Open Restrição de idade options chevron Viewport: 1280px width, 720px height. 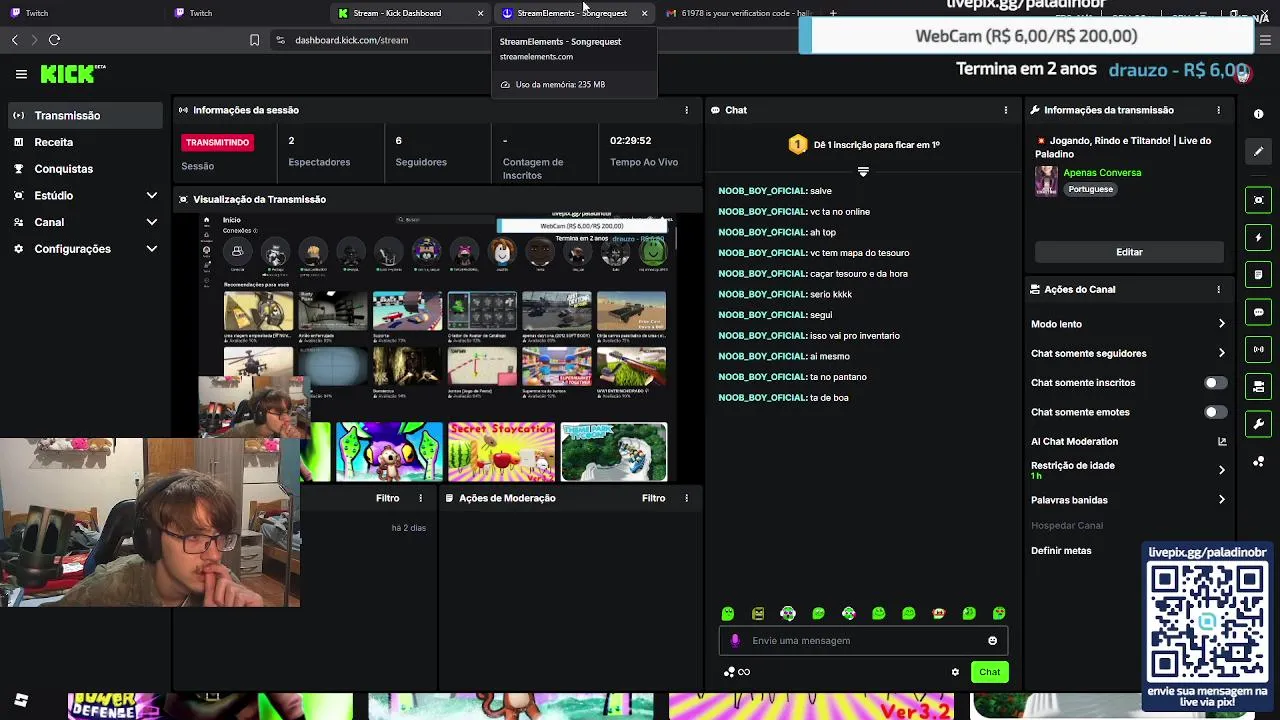click(x=1221, y=470)
